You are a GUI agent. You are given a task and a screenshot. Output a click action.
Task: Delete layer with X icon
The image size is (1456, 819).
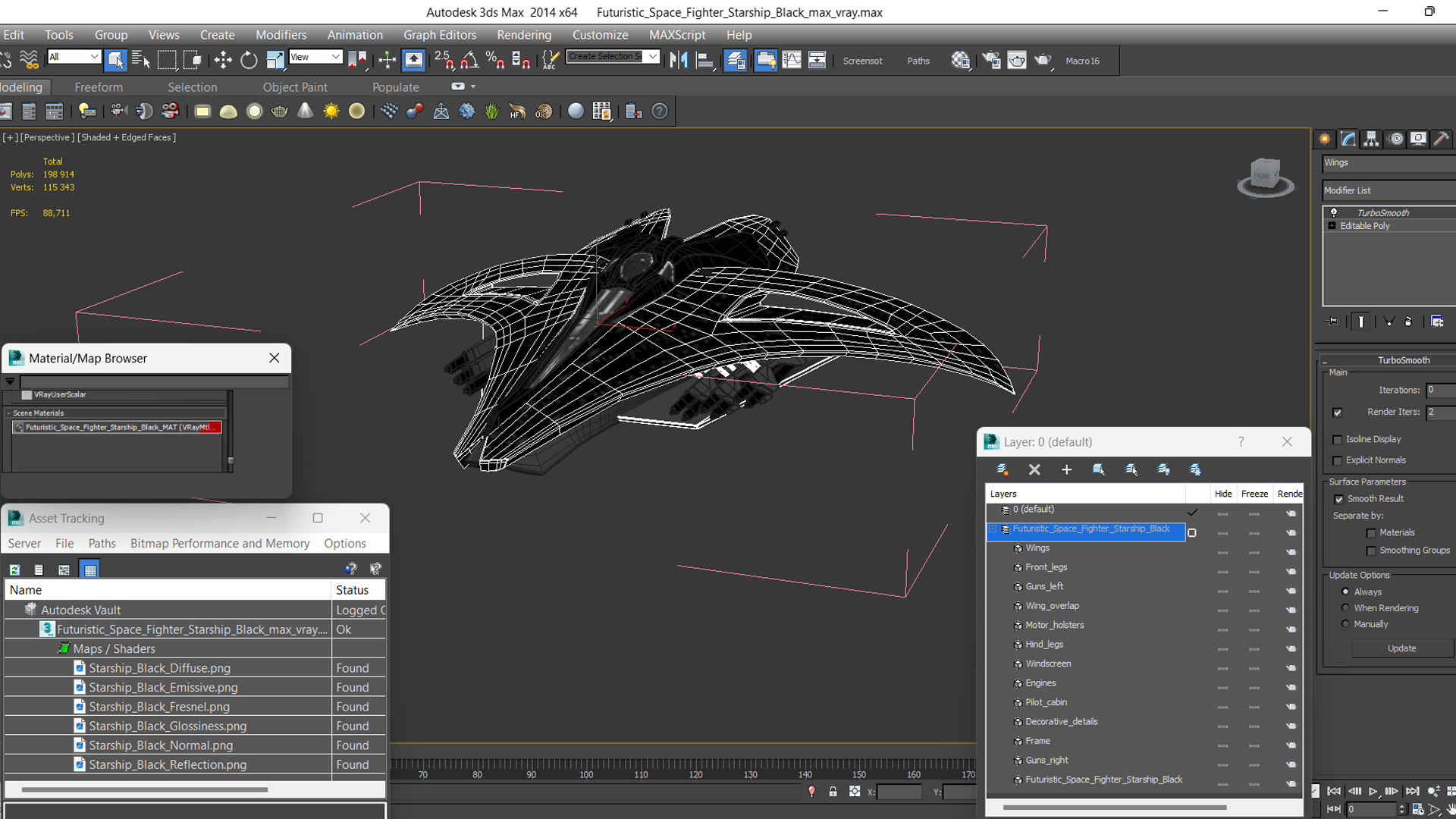click(1034, 469)
